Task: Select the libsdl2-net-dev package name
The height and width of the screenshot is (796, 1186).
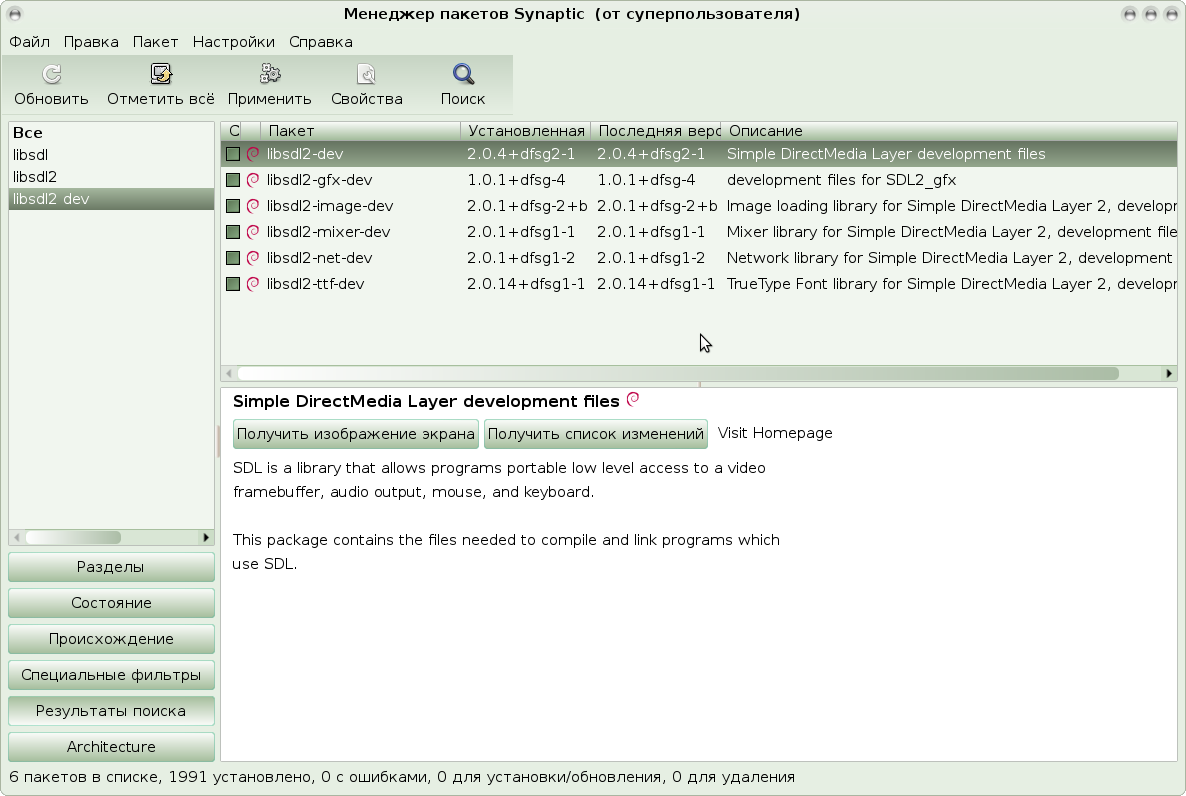Action: 319,258
